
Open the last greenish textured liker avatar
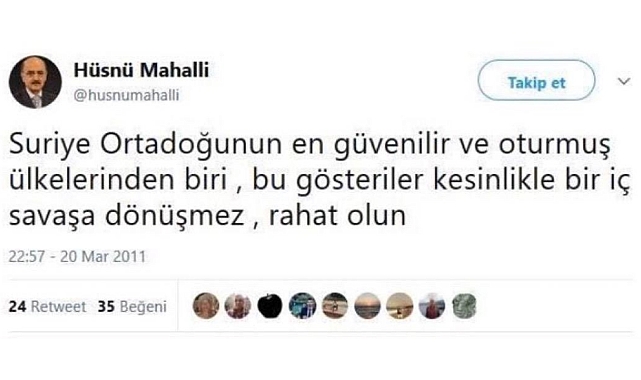464,306
